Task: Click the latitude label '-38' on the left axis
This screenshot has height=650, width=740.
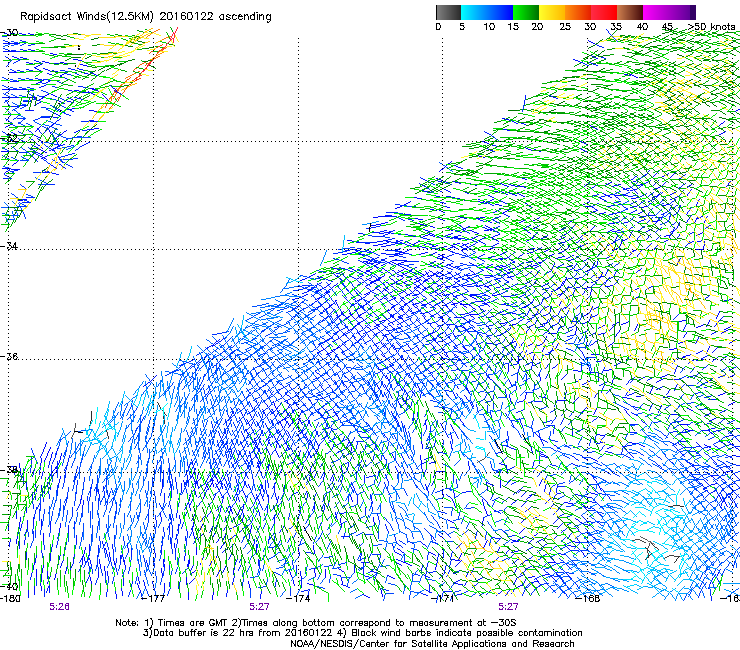Action: click(x=10, y=470)
